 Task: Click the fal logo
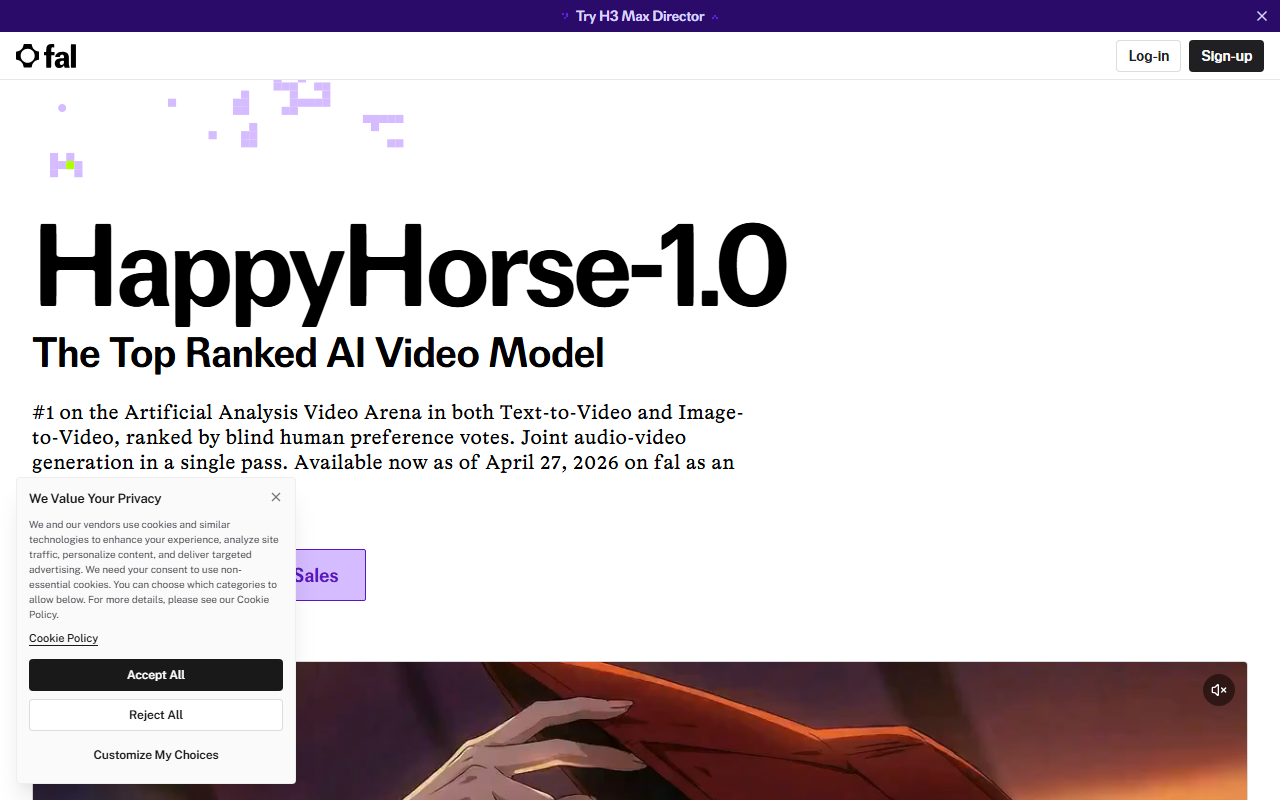pos(46,56)
